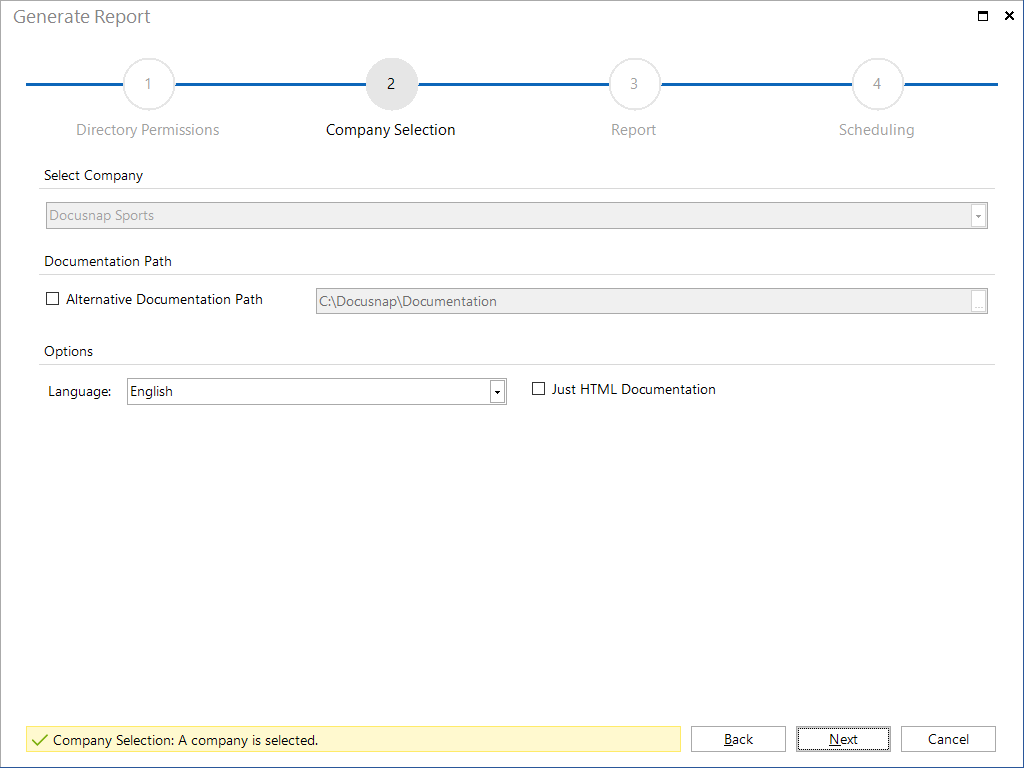Screen dimensions: 1024x768
Task: Click the 'Select Company' section heading
Action: 93,176
